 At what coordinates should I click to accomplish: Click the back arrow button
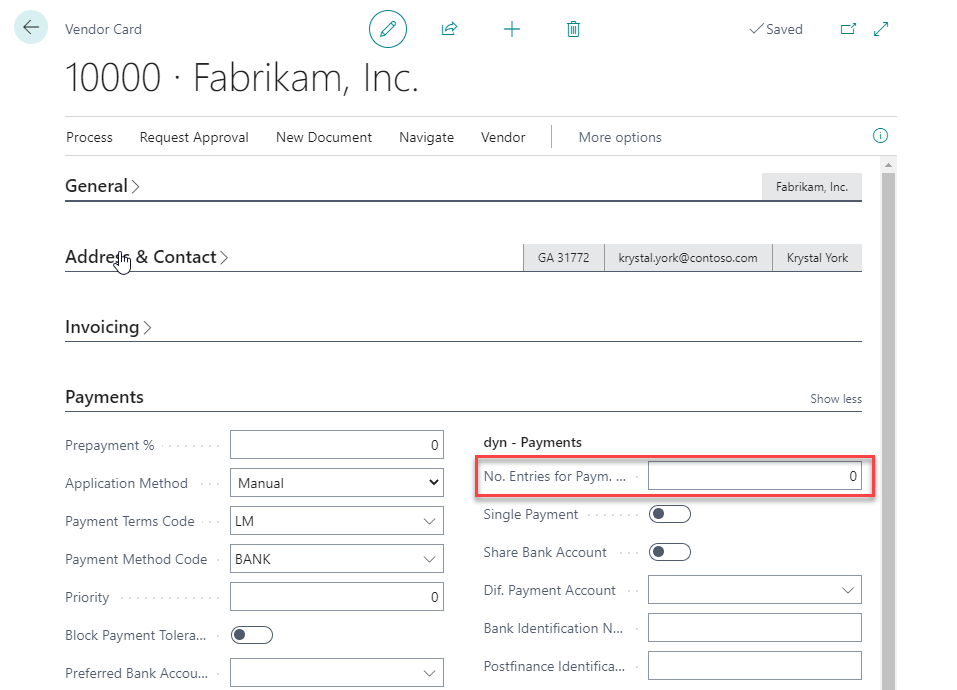tap(31, 28)
